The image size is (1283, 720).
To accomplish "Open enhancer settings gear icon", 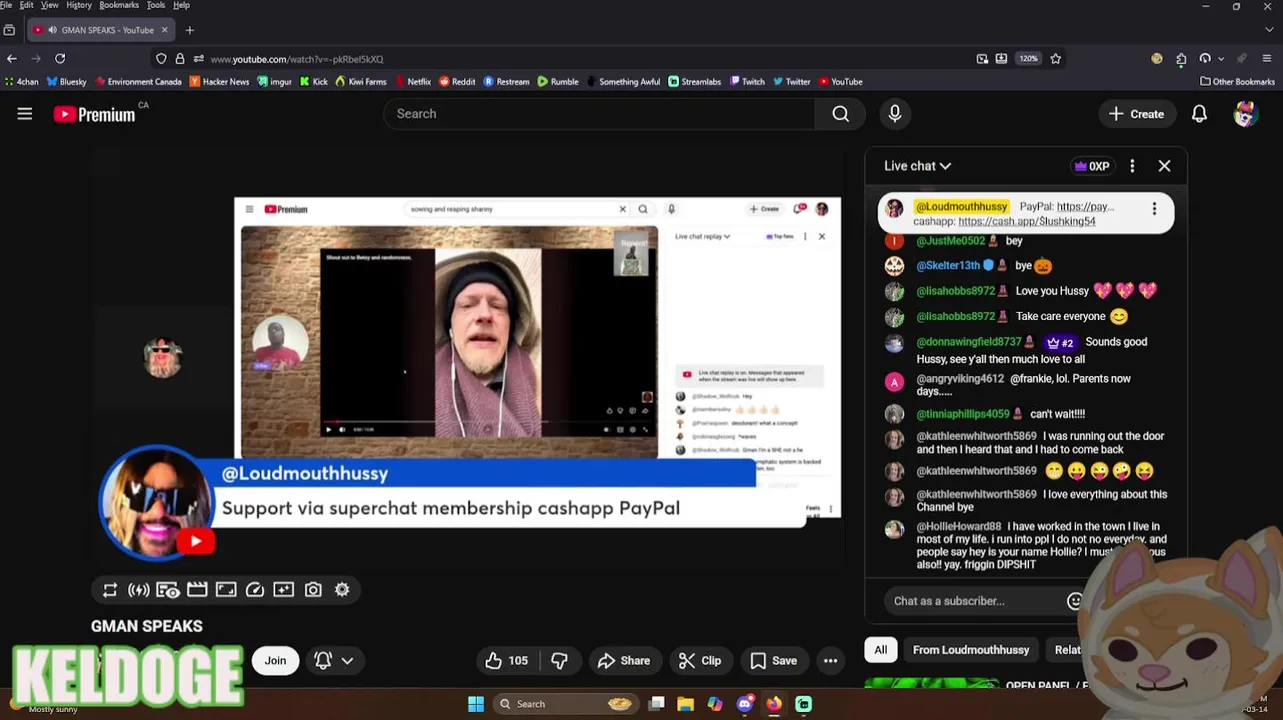I will pos(342,590).
